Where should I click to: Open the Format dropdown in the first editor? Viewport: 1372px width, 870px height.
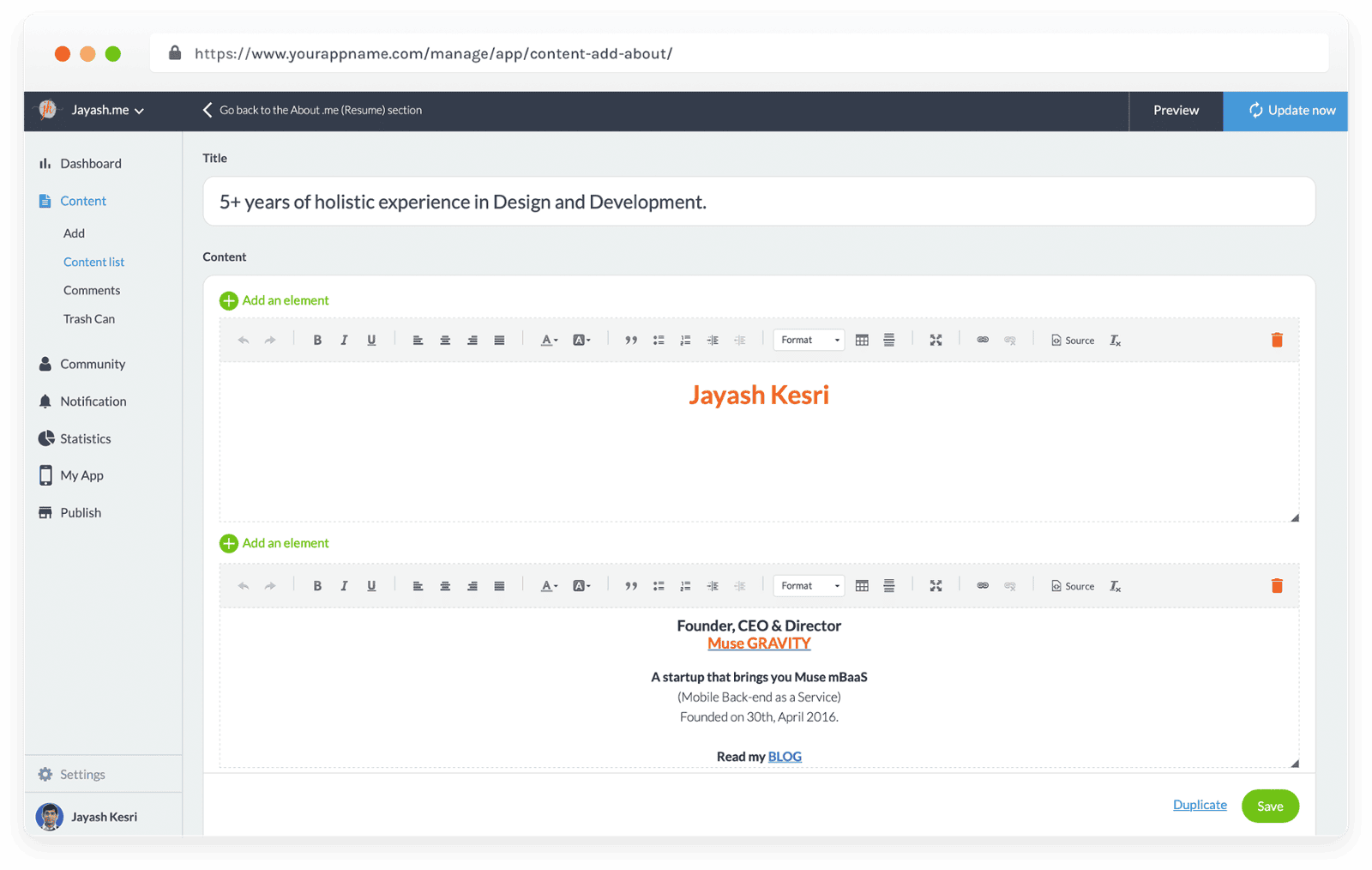pos(809,341)
